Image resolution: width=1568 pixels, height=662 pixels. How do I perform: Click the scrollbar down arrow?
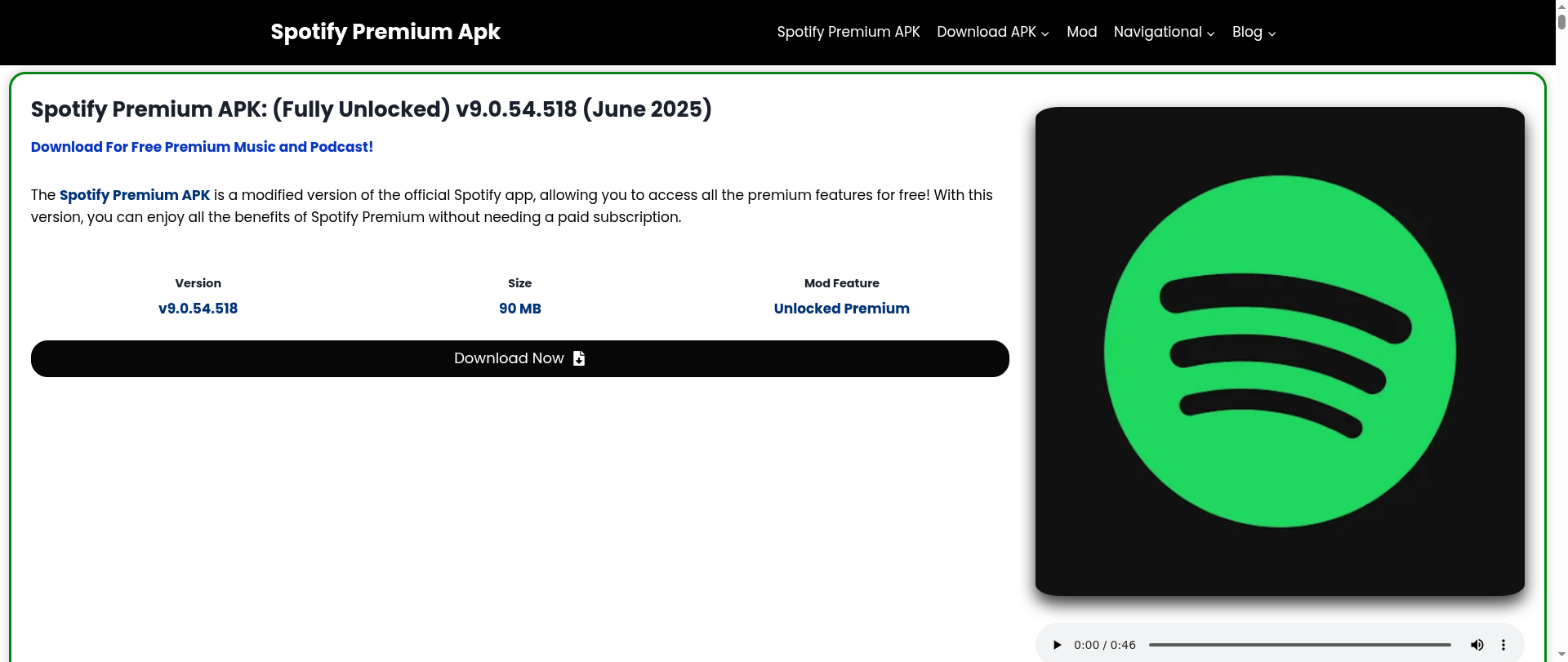tap(1561, 655)
